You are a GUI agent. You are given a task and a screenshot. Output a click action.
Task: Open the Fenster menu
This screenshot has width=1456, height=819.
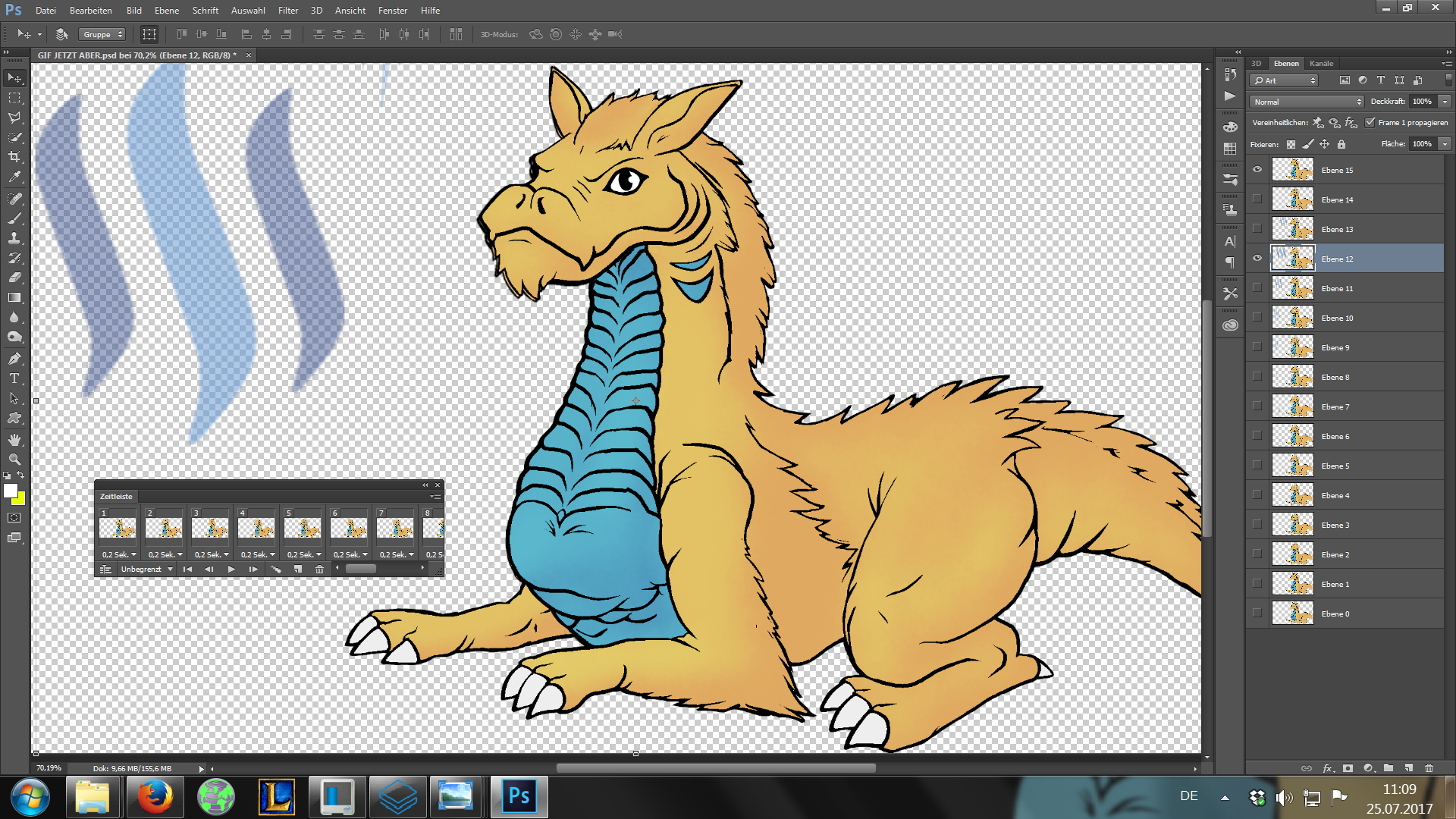(393, 11)
